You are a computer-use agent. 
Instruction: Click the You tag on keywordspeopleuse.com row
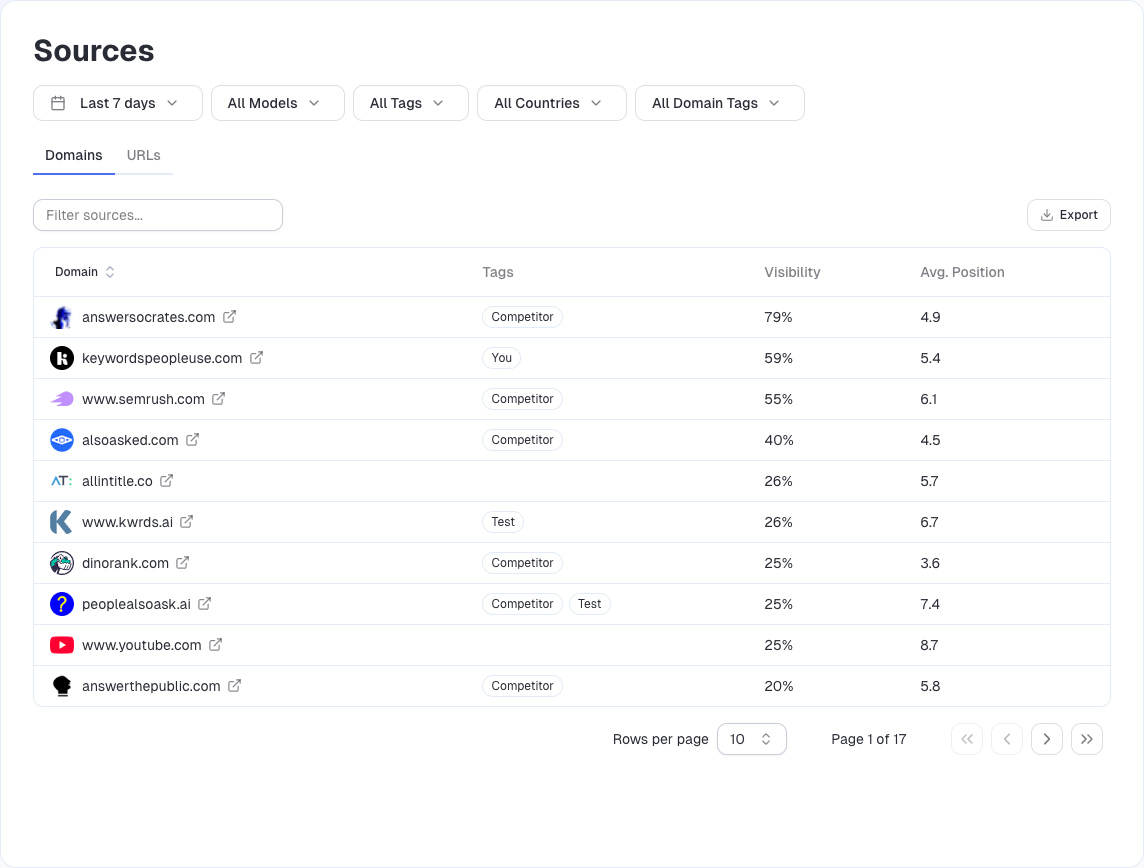(x=501, y=358)
